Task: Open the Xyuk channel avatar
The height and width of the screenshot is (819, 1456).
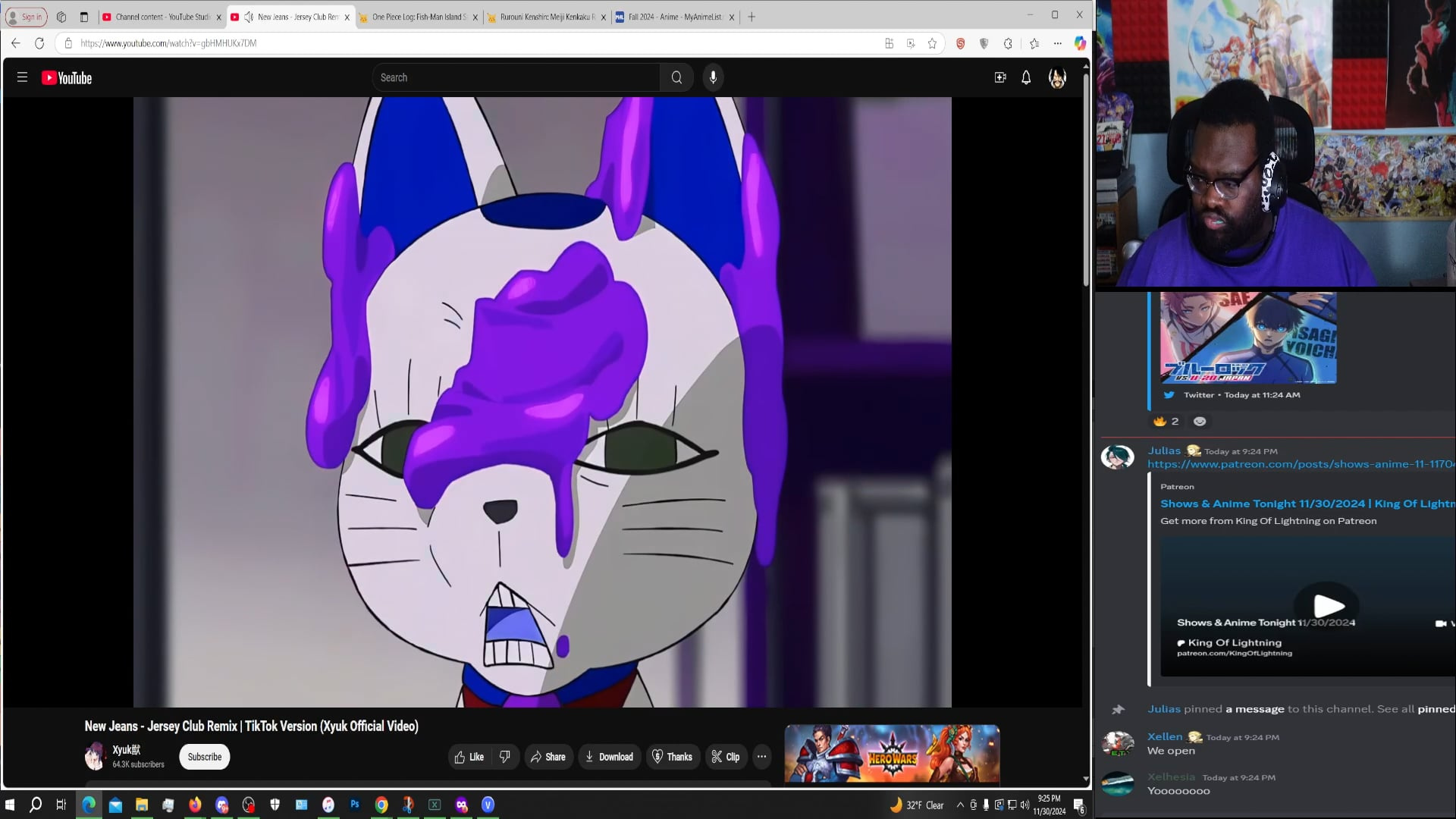Action: click(95, 757)
